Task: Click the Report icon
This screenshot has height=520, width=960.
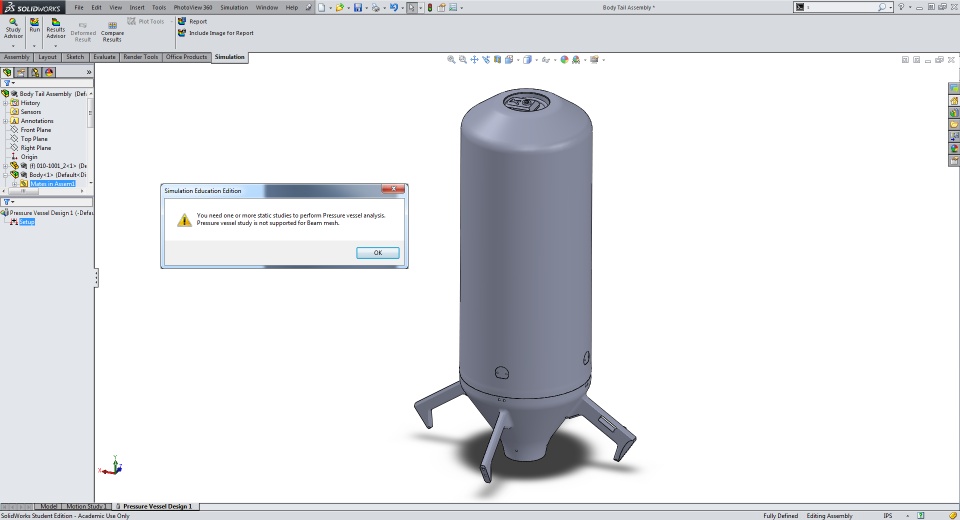Action: [x=183, y=21]
